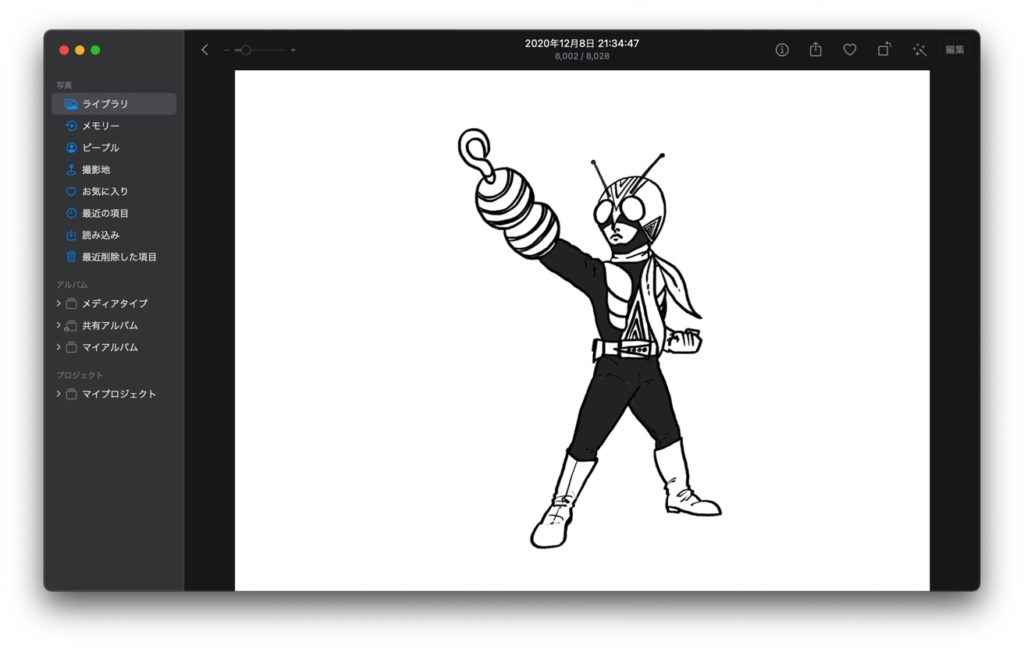Viewport: 1024px width, 649px height.
Task: Select 共有アルバム in sidebar
Action: pyautogui.click(x=114, y=325)
